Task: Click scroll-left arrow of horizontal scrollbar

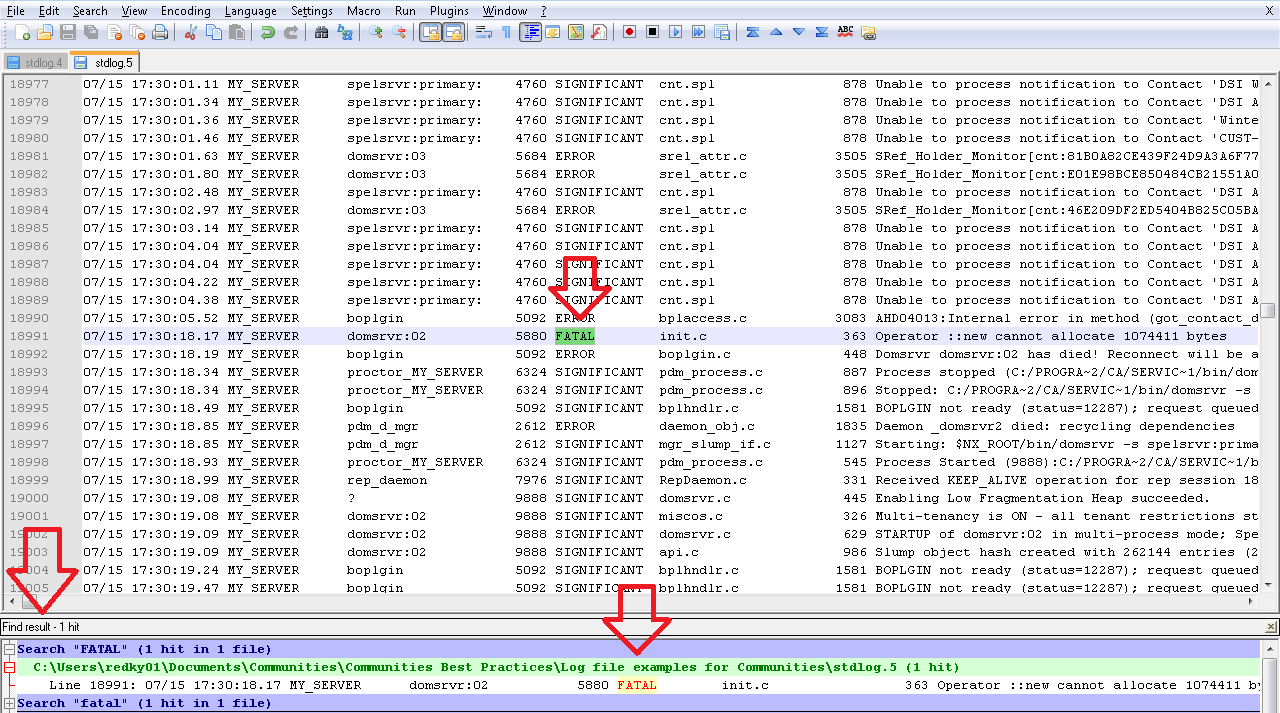Action: (11, 602)
